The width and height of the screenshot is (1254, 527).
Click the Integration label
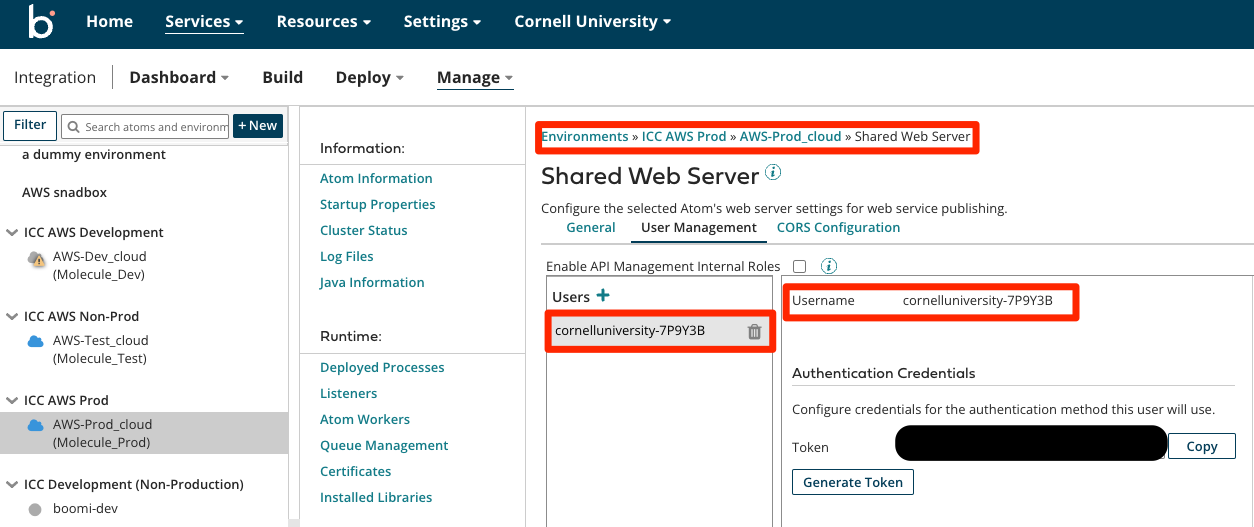55,77
